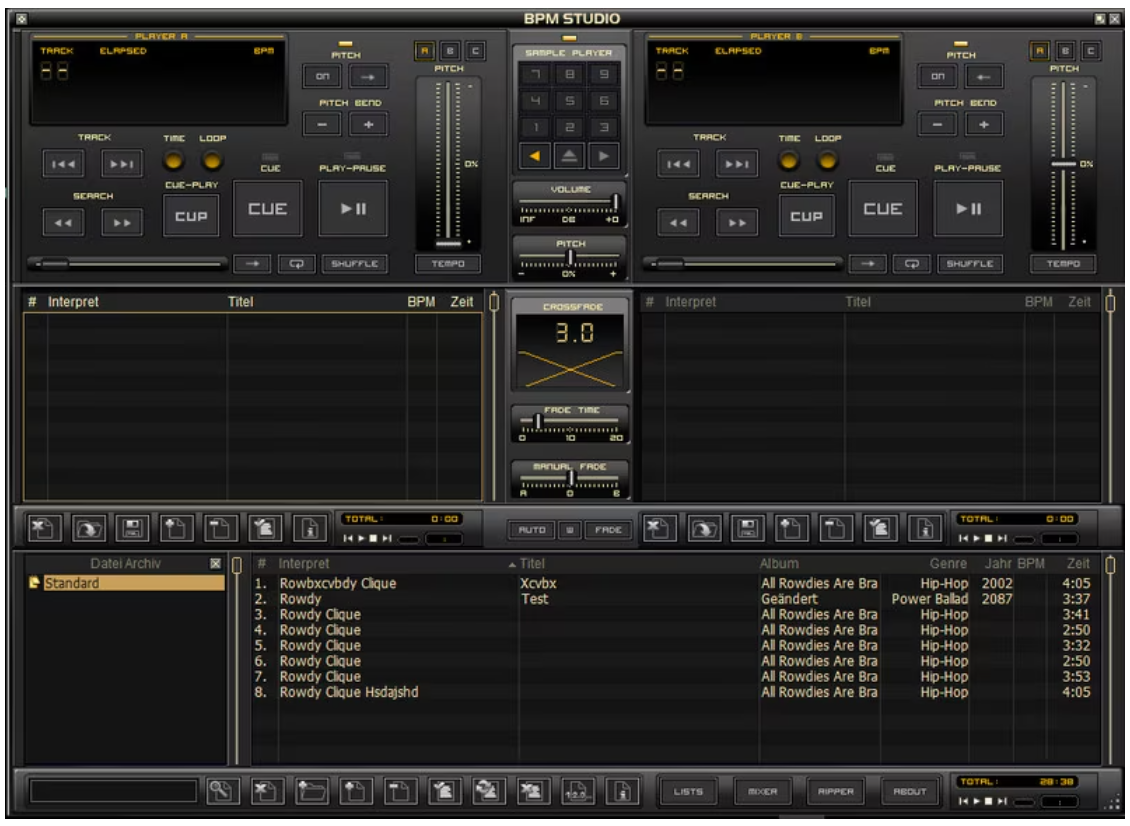Sort archive list by Album column header
Viewport: 1130px width, 826px height.
point(779,564)
